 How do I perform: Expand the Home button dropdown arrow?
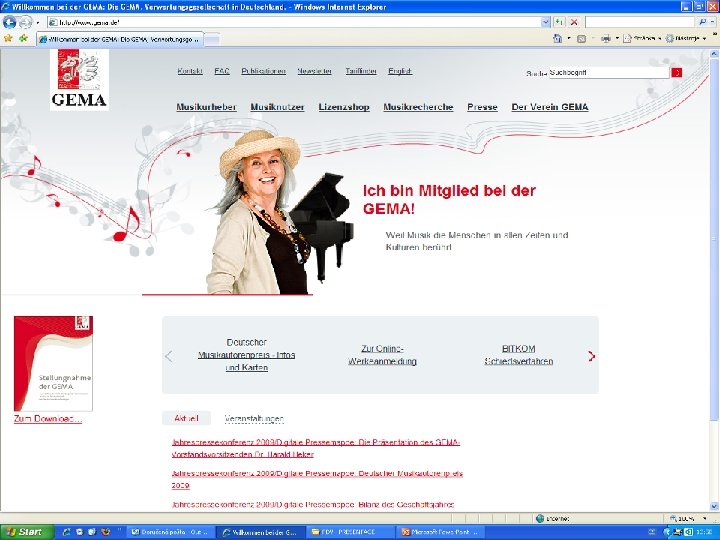(568, 39)
